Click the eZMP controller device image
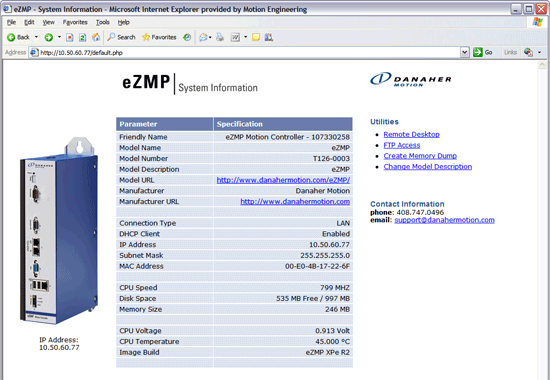Image resolution: width=550 pixels, height=380 pixels. (x=59, y=231)
